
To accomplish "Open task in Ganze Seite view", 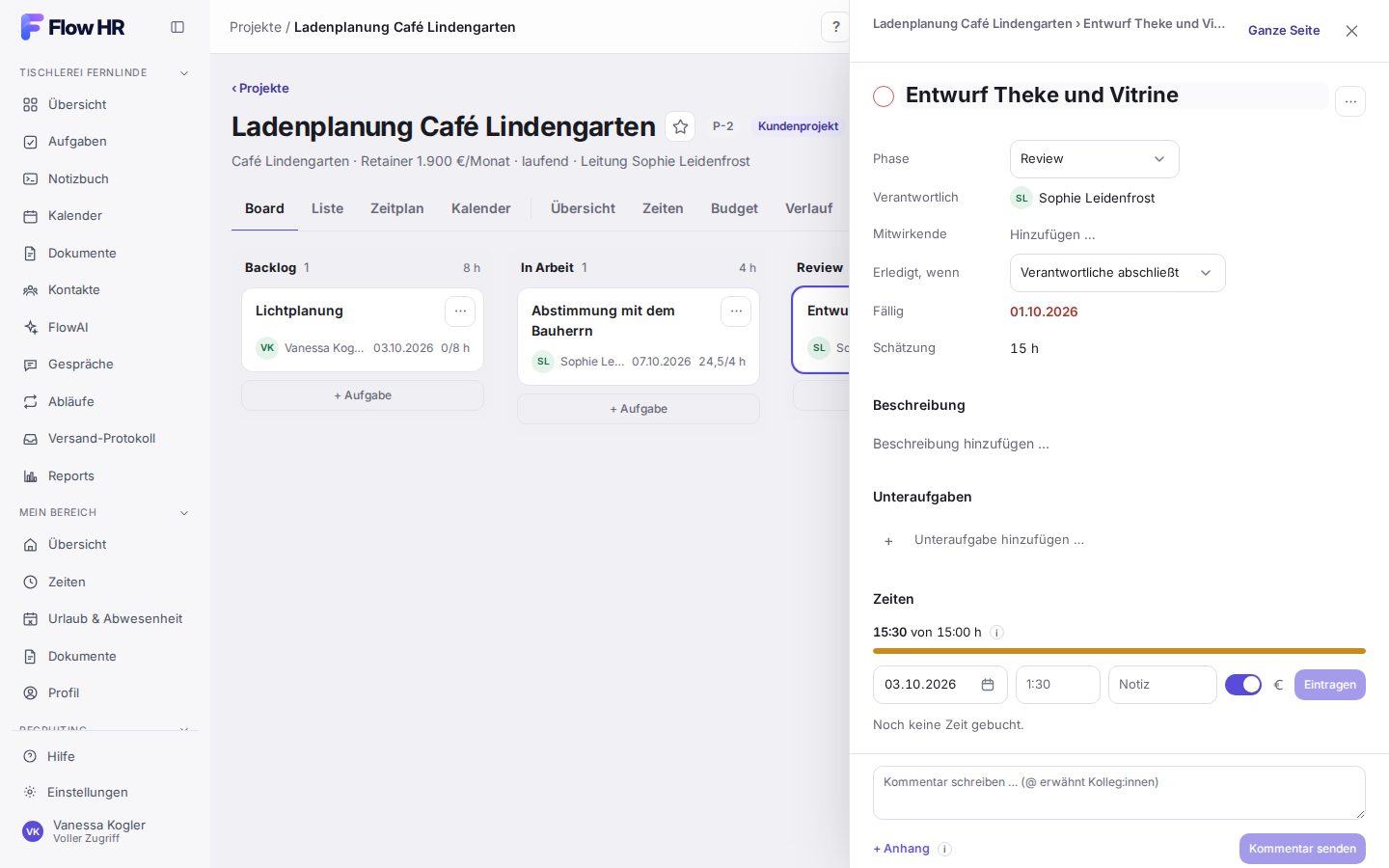I will tap(1284, 31).
